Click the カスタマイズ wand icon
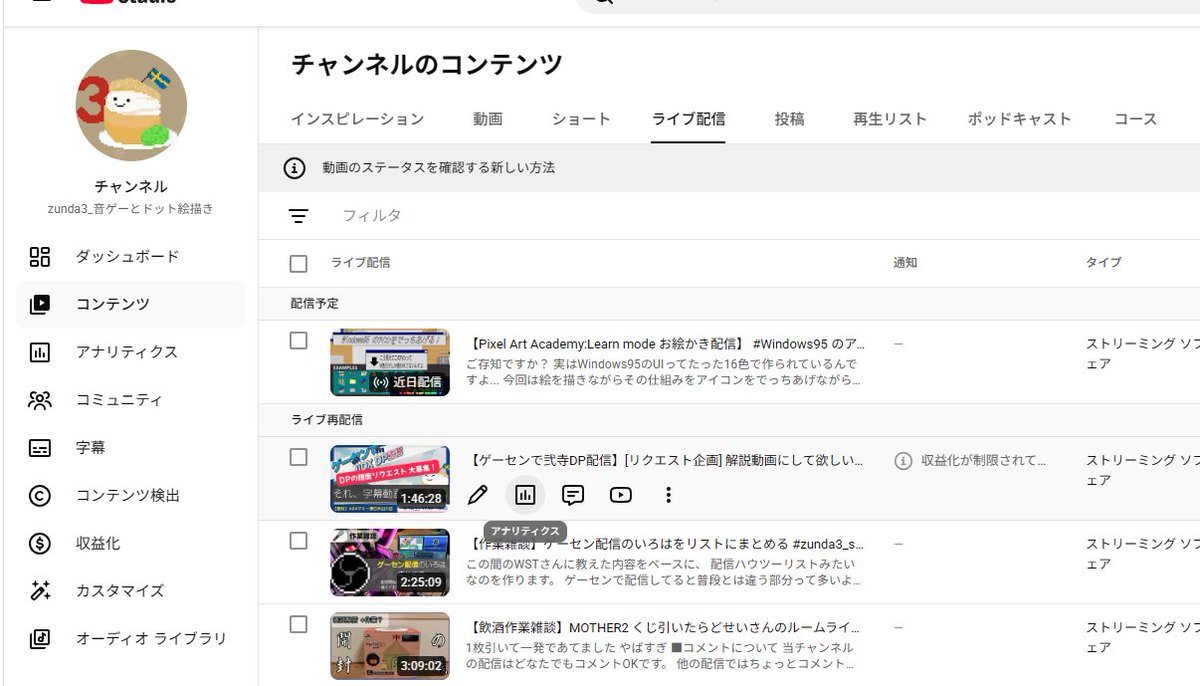This screenshot has width=1200, height=686. pyautogui.click(x=40, y=591)
